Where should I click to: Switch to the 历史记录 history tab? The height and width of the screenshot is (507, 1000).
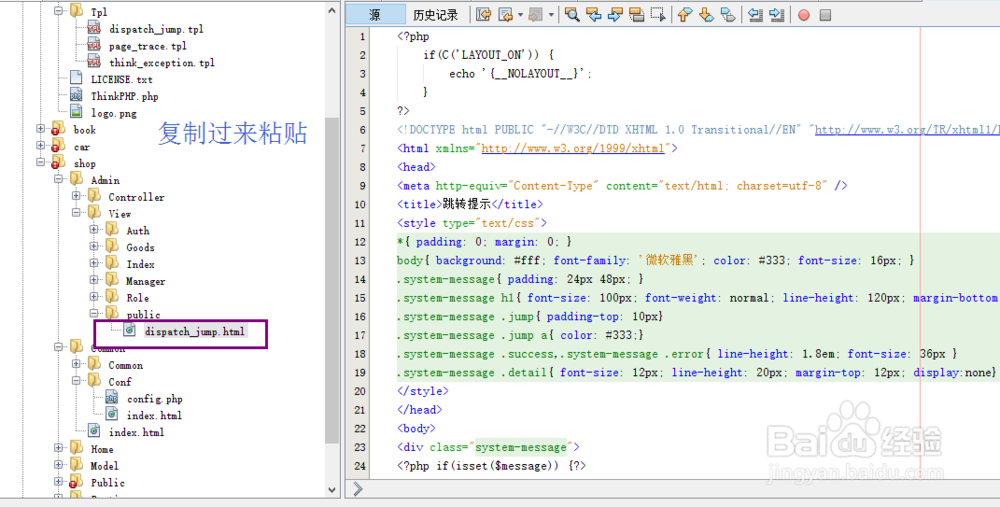tap(436, 15)
